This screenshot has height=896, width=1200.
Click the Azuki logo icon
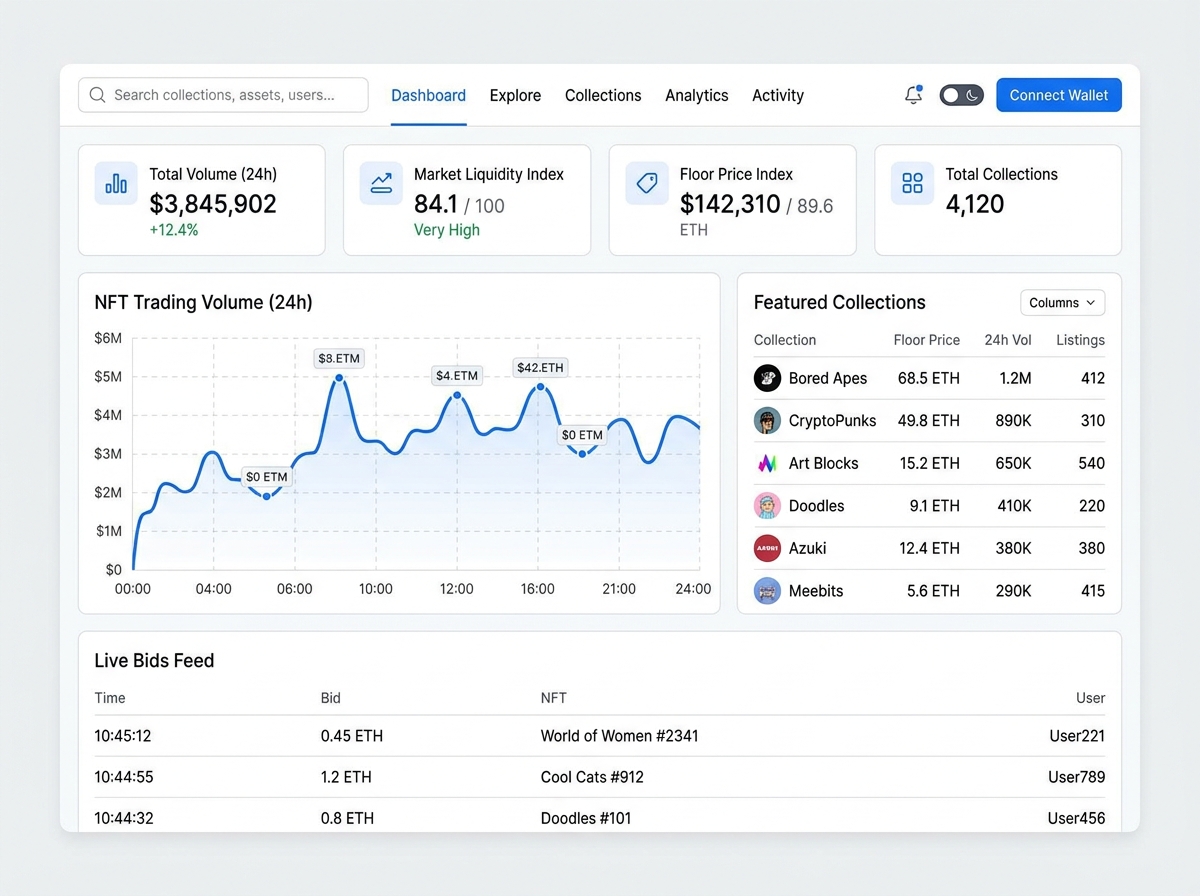[x=767, y=548]
